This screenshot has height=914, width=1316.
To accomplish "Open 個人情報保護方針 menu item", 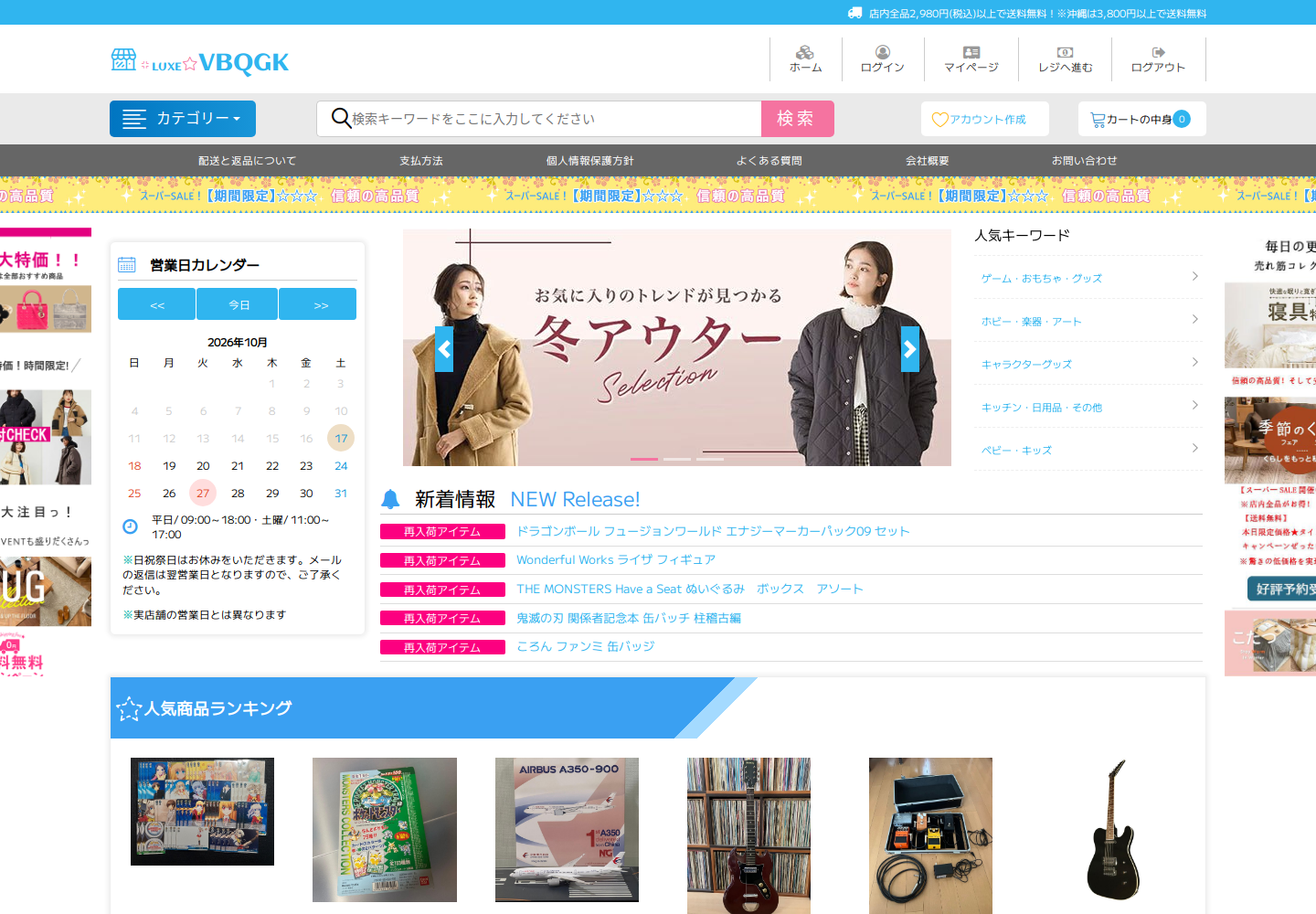I will point(590,161).
